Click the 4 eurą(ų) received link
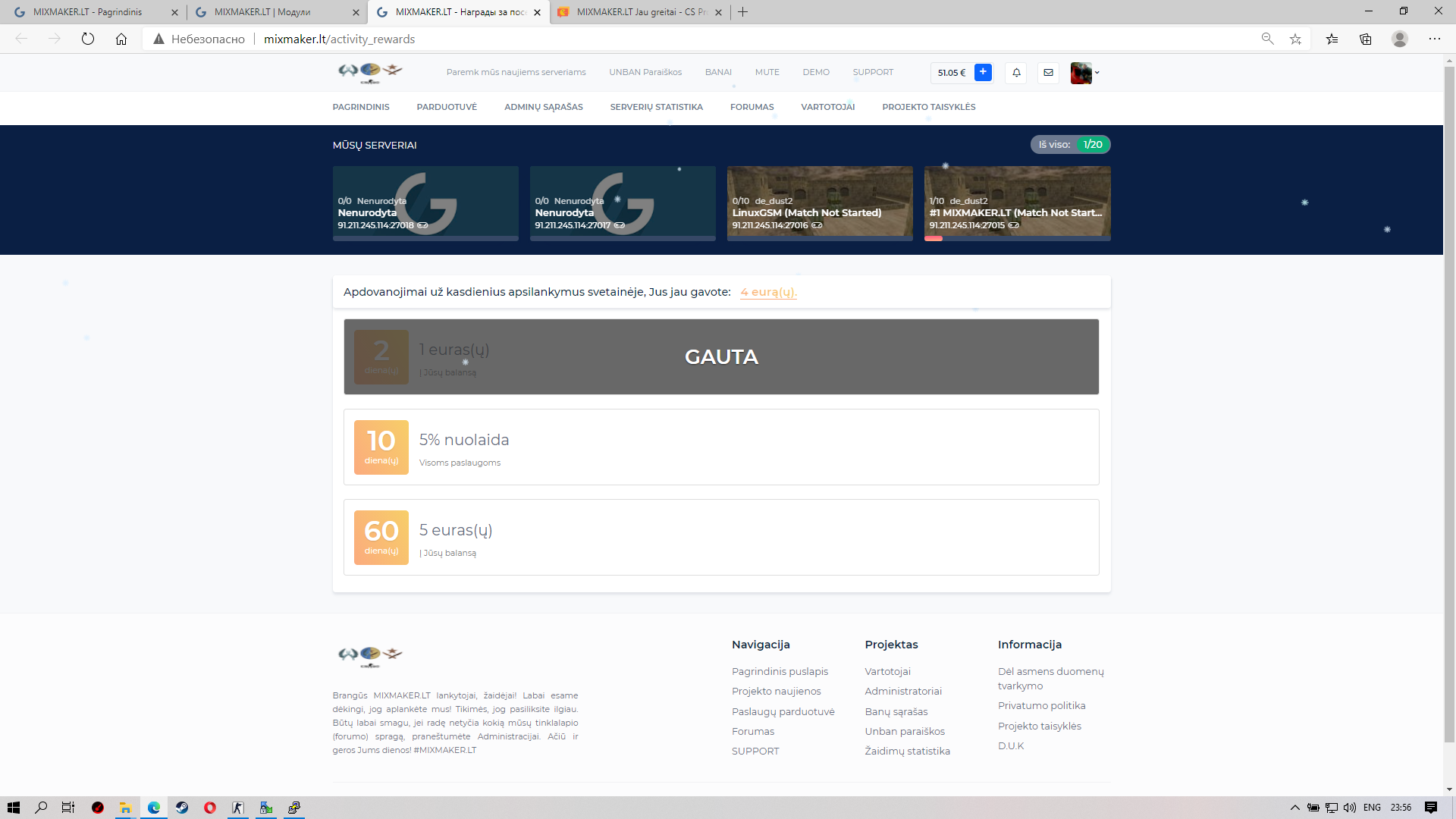 pyautogui.click(x=769, y=292)
